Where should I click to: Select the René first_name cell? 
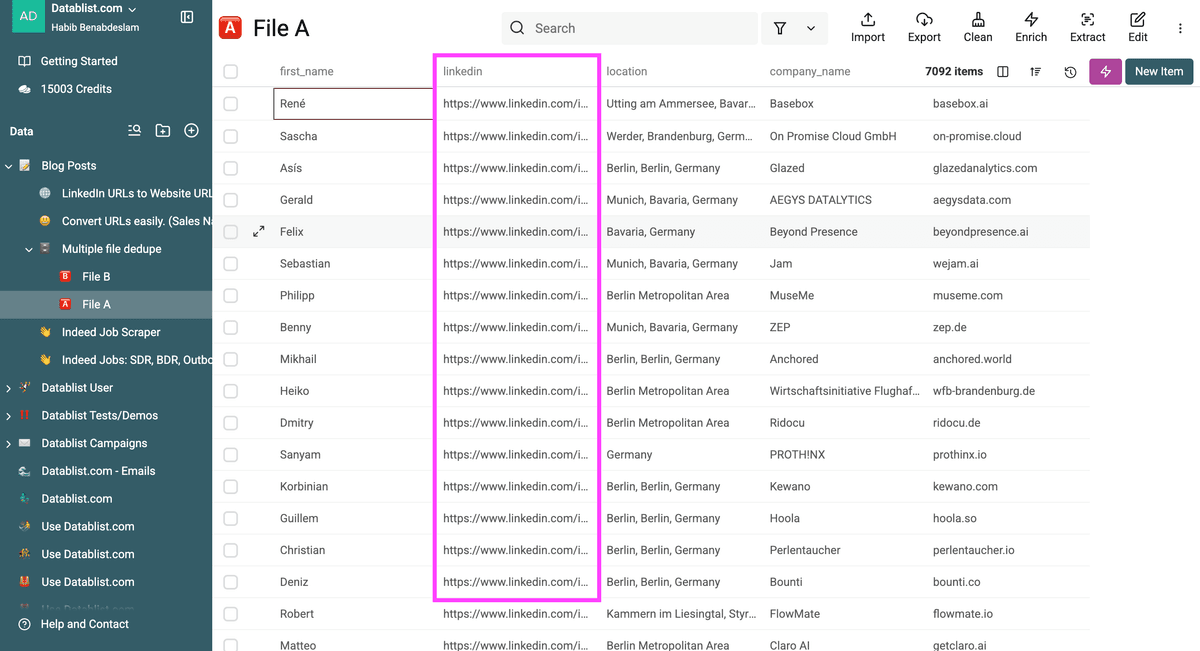click(x=353, y=104)
